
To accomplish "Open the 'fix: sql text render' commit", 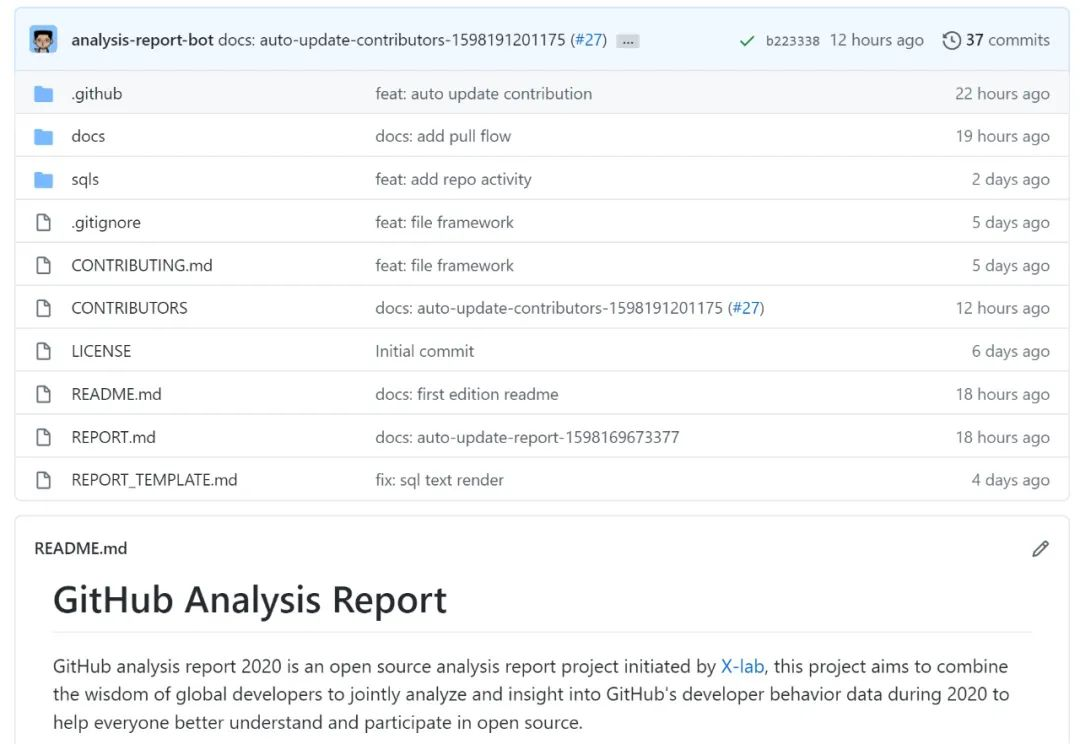I will pos(439,480).
